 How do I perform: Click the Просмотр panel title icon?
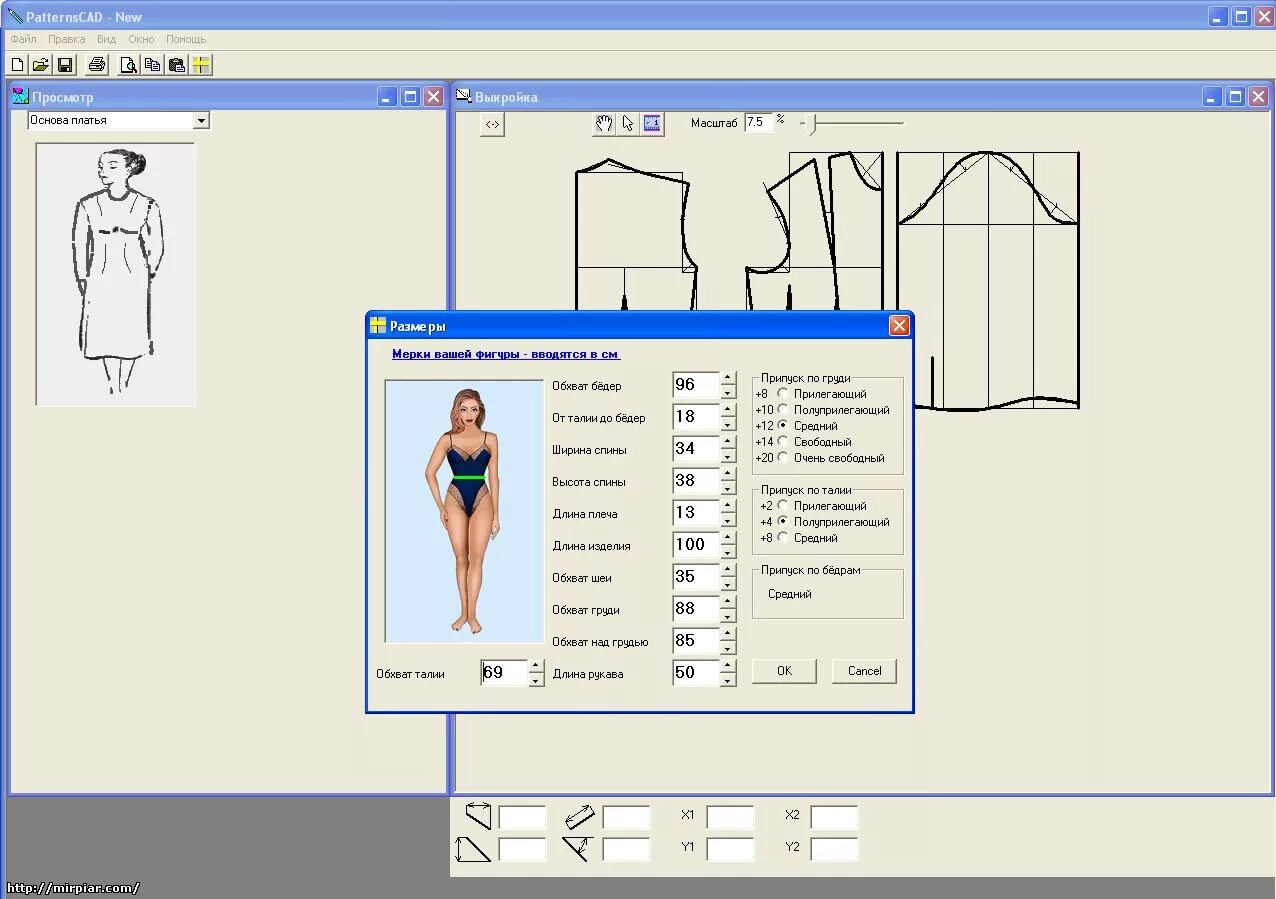(x=20, y=96)
